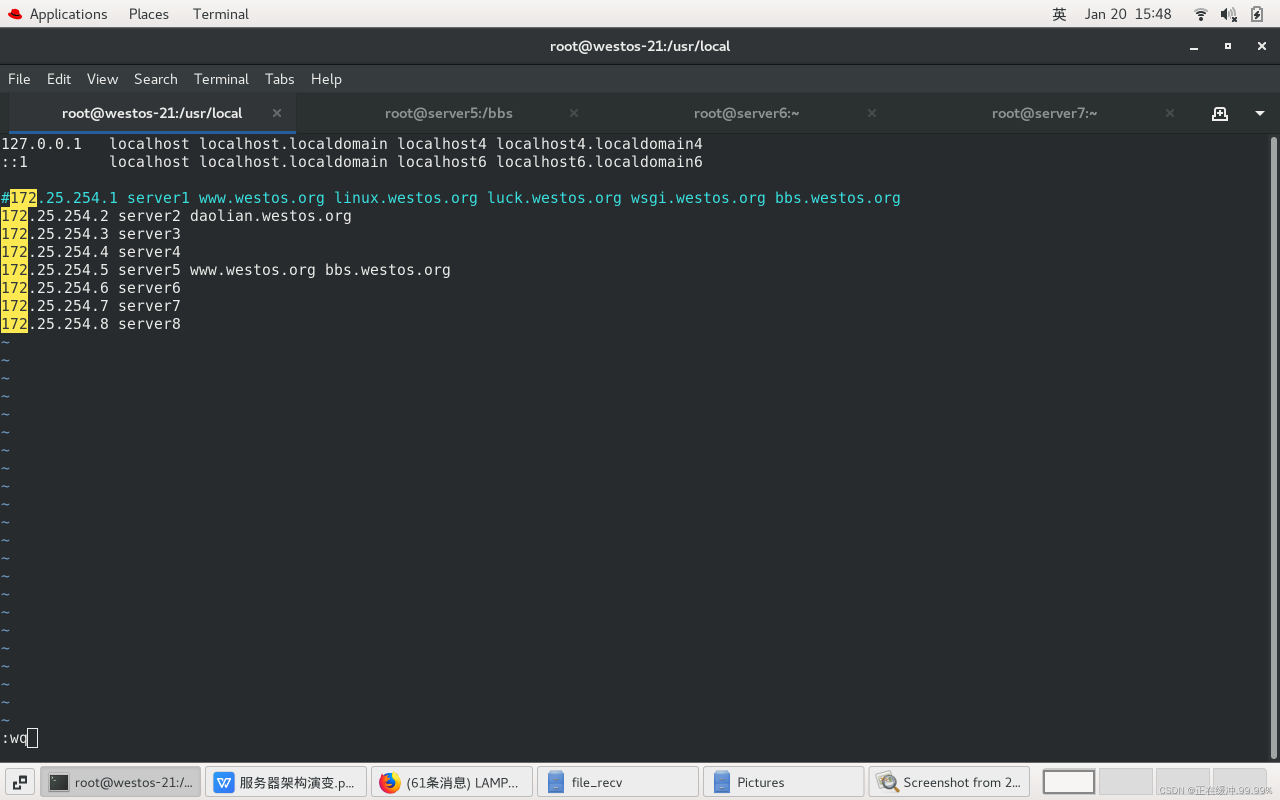Switch to the root@server5:/bbs tab
Viewport: 1280px width, 800px height.
coord(449,113)
